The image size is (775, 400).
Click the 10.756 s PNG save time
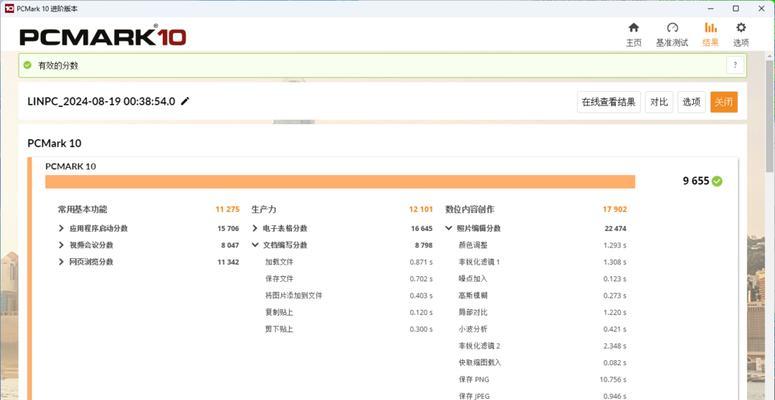point(613,380)
